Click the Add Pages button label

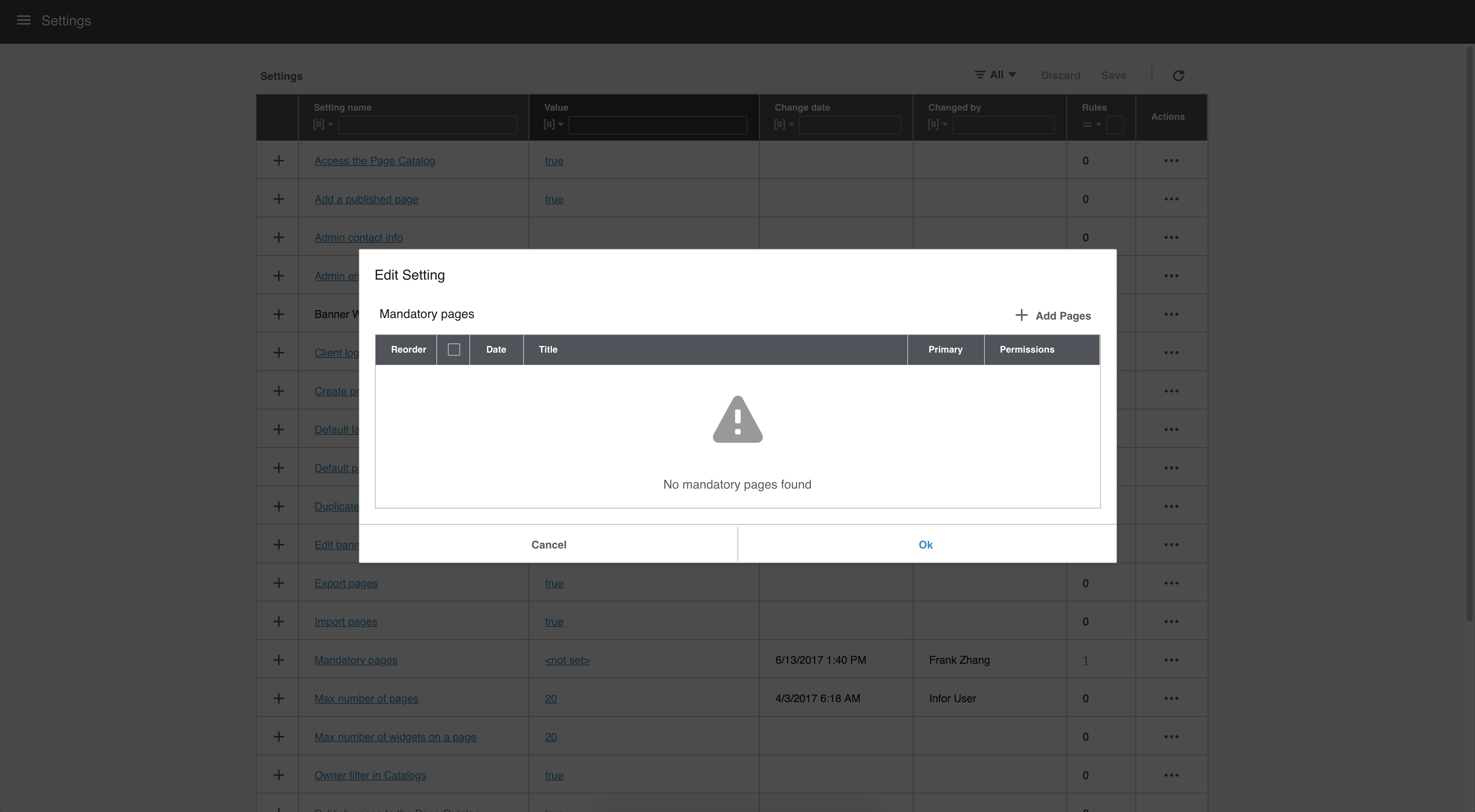(x=1063, y=315)
